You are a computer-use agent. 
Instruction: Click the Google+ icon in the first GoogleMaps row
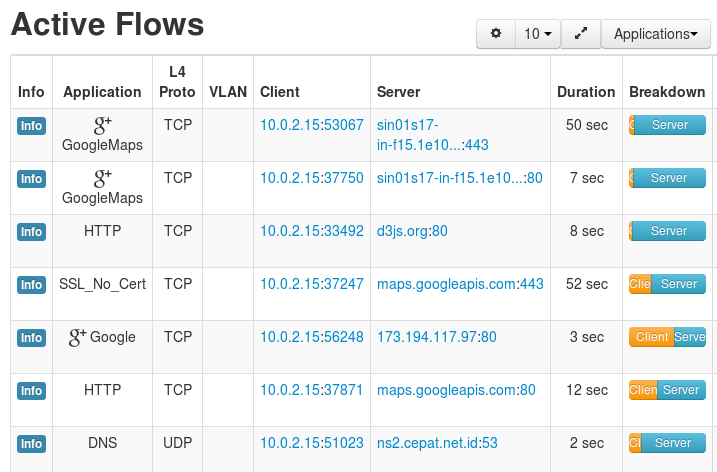[x=102, y=125]
